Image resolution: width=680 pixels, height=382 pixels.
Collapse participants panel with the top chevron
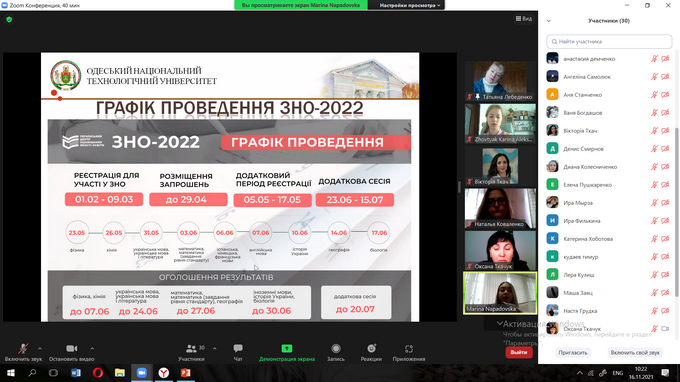click(549, 21)
